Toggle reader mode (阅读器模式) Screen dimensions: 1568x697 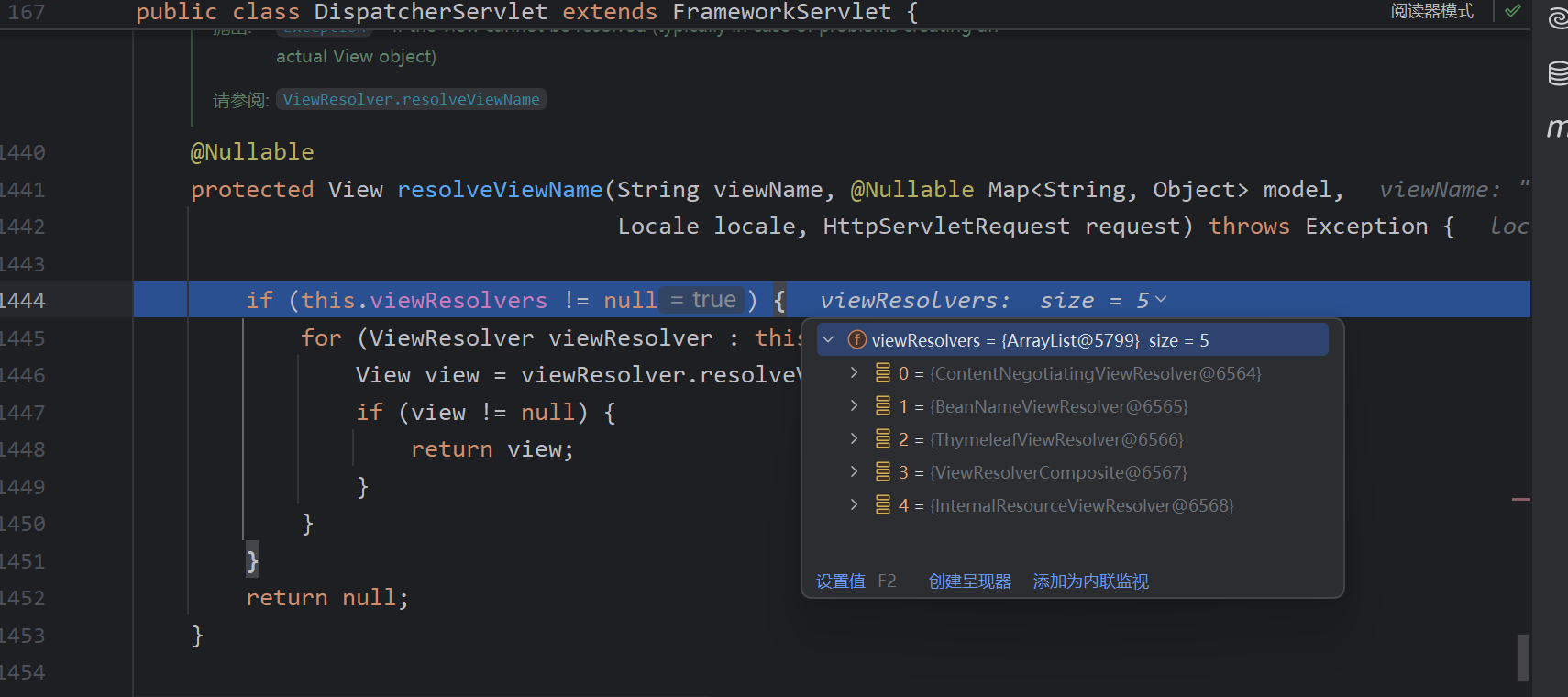1432,11
